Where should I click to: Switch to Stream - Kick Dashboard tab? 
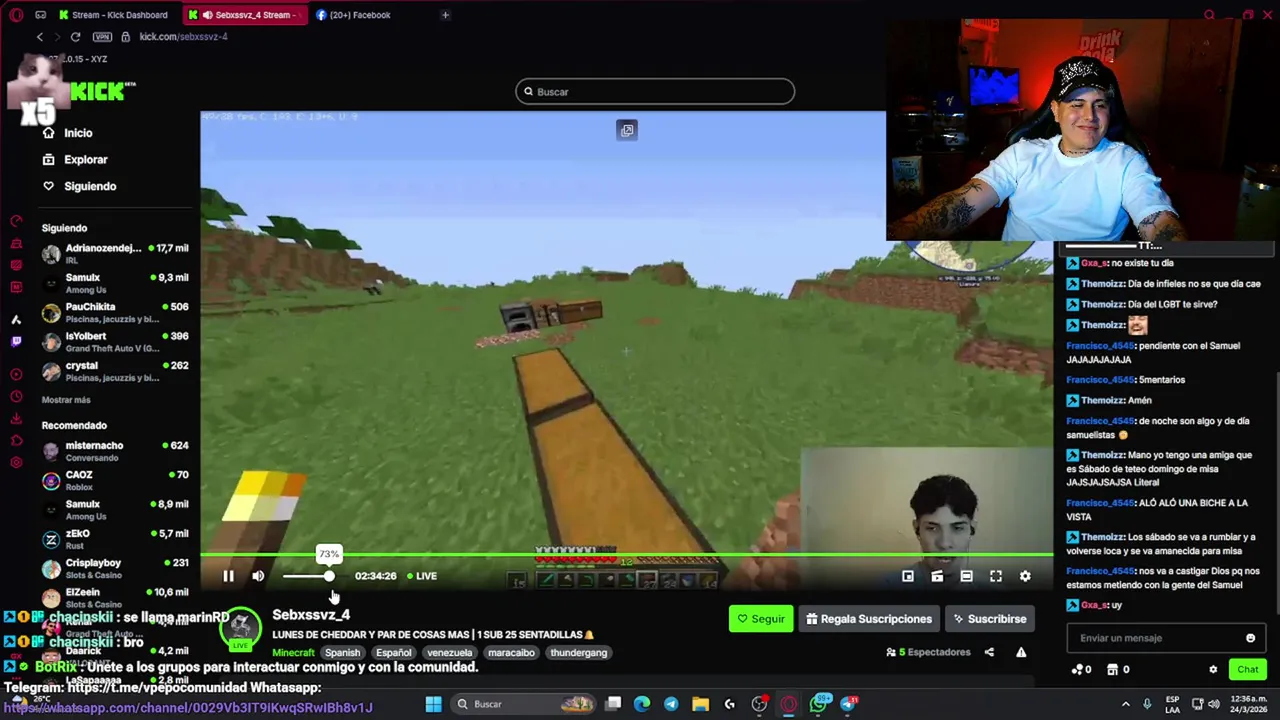tap(113, 15)
